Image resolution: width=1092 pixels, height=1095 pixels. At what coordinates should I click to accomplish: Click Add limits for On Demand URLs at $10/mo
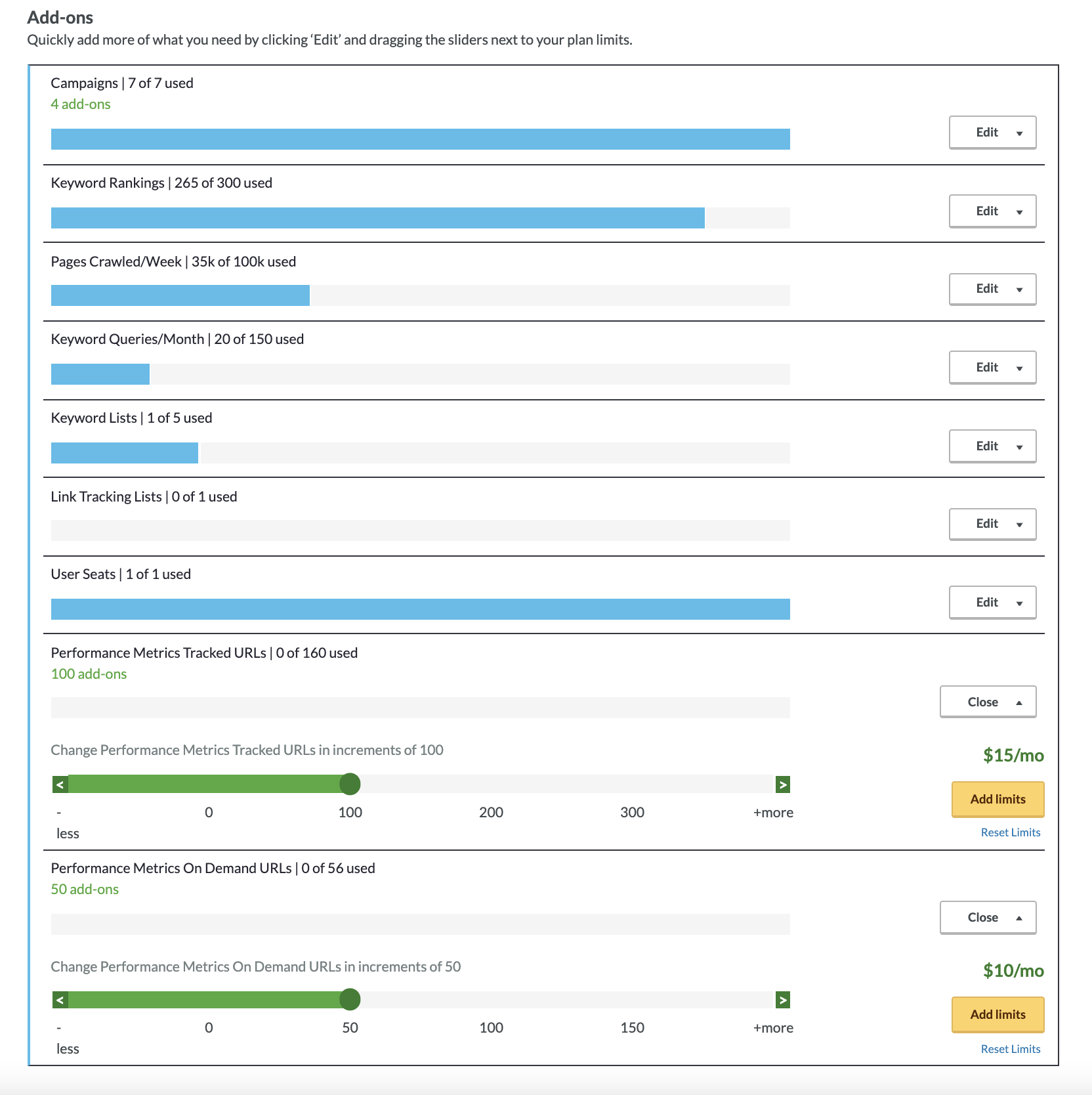pos(997,1014)
